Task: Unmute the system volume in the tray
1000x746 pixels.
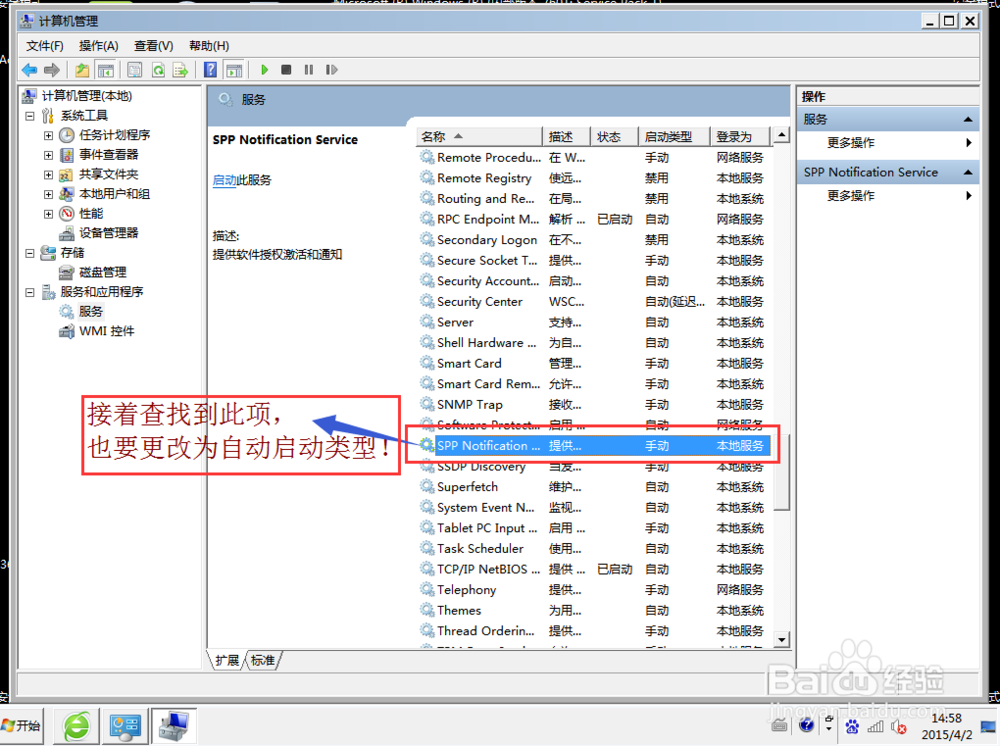Action: [x=898, y=727]
